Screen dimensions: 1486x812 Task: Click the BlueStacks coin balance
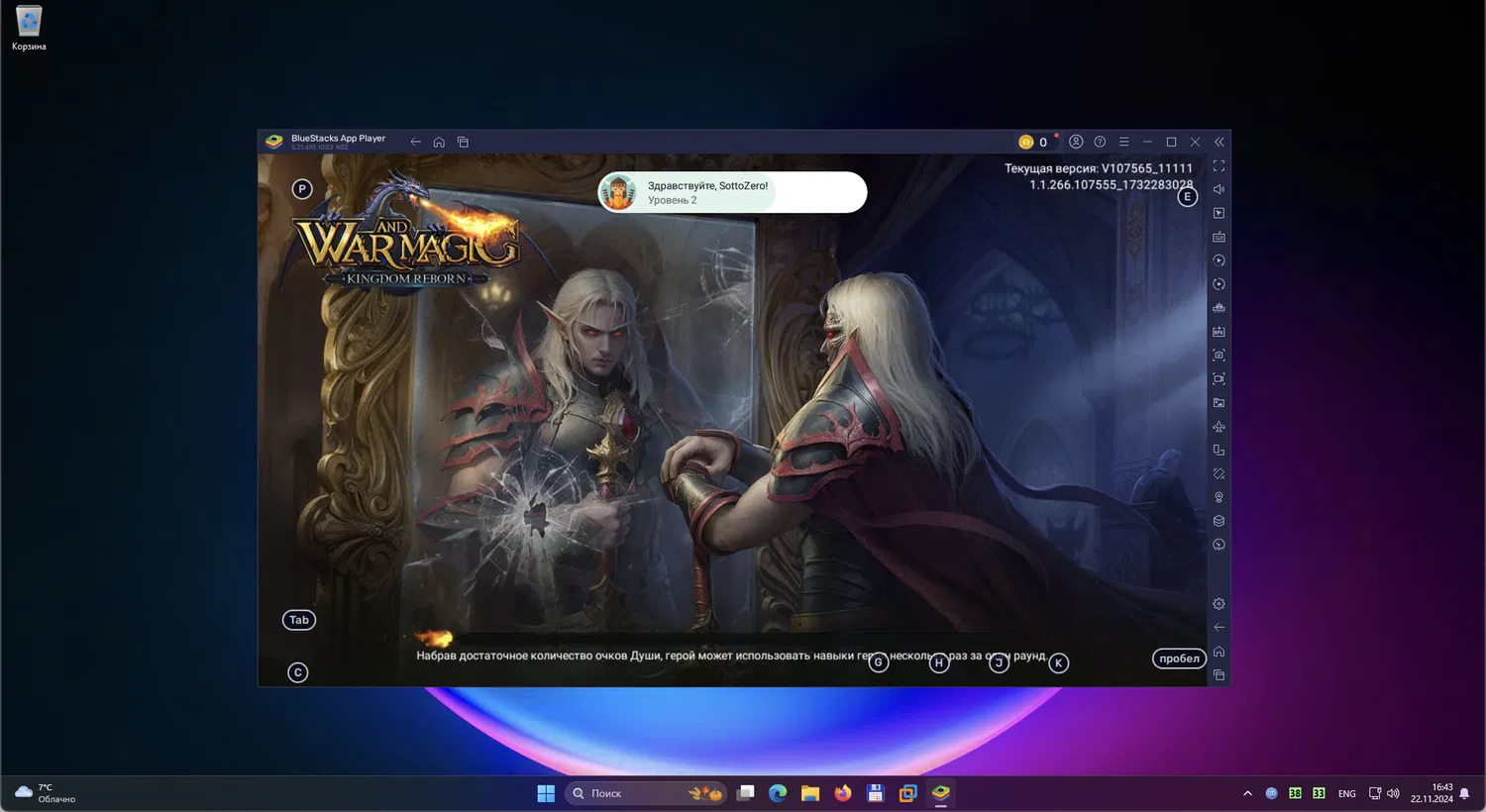[x=1034, y=142]
